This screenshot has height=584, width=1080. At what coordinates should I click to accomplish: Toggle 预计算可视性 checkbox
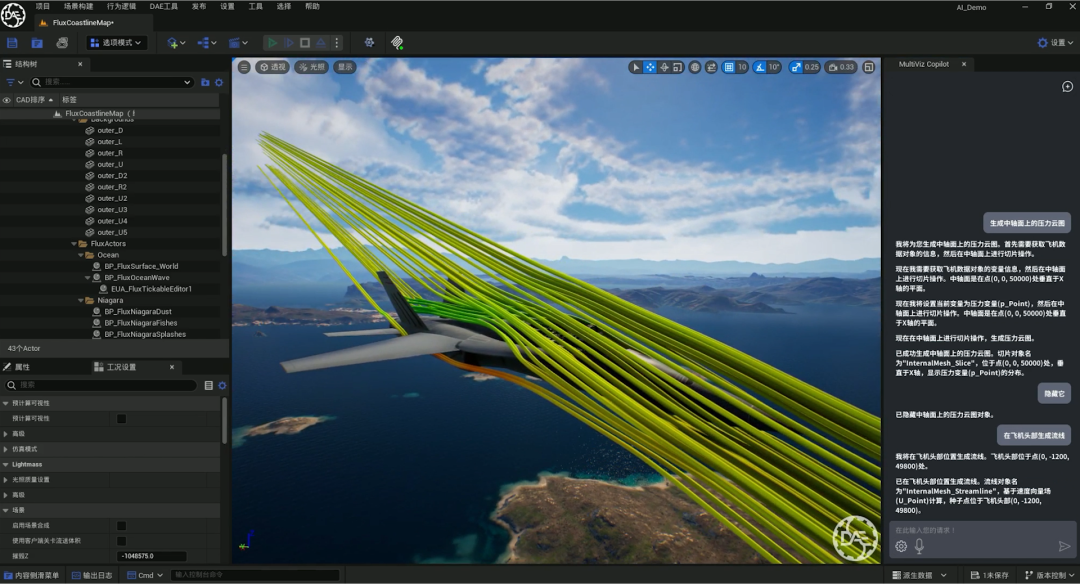pyautogui.click(x=121, y=419)
